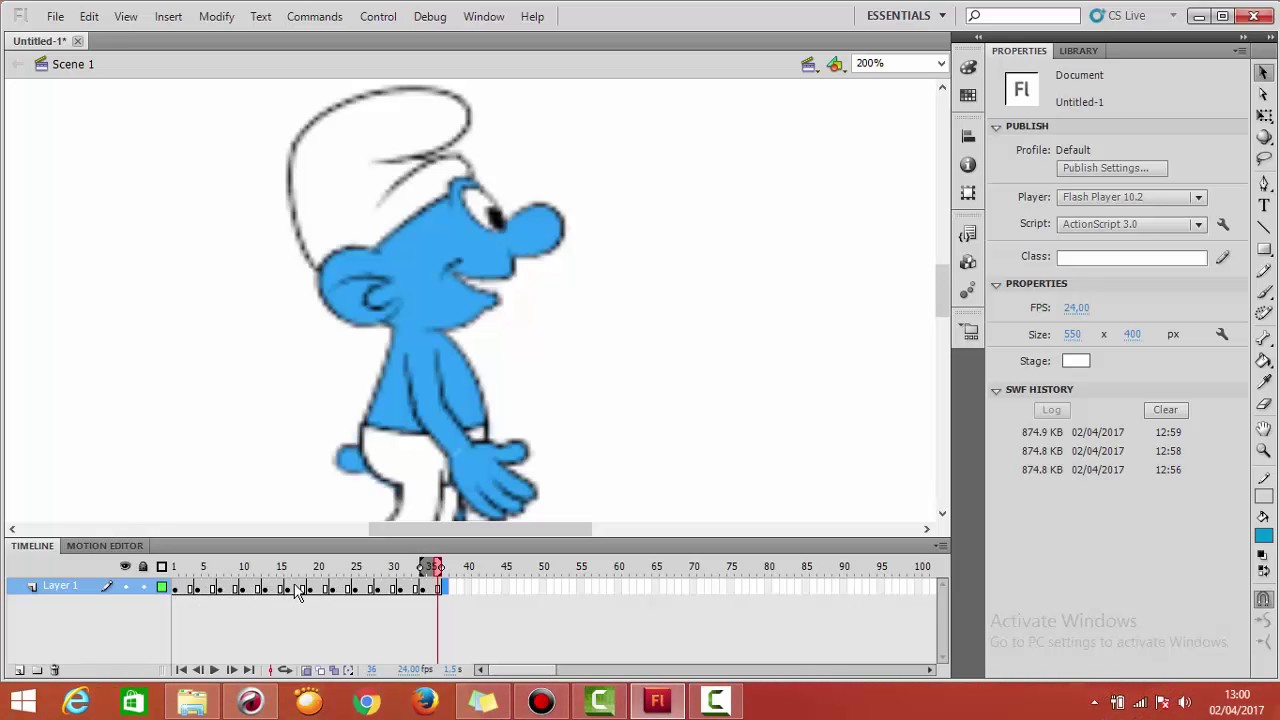Select the Deco tool

tap(1263, 311)
